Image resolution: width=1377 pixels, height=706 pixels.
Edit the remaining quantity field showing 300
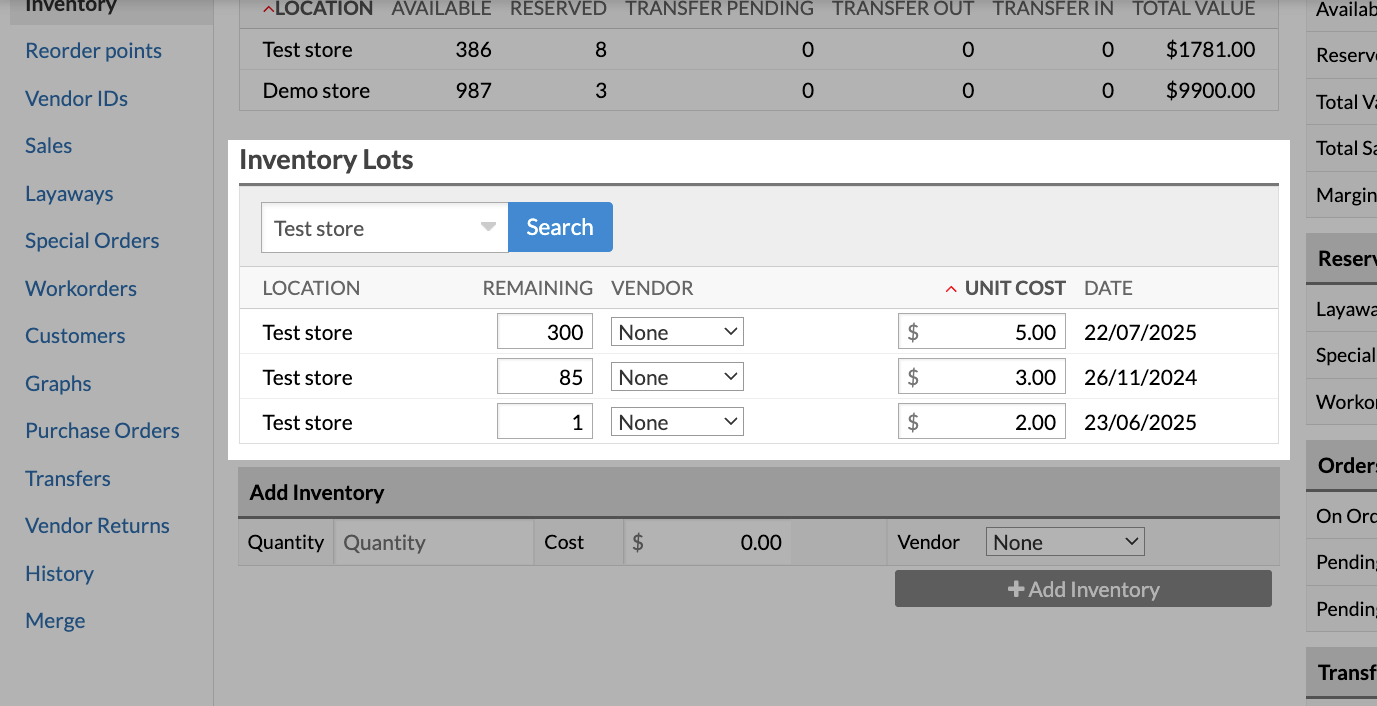[x=545, y=332]
